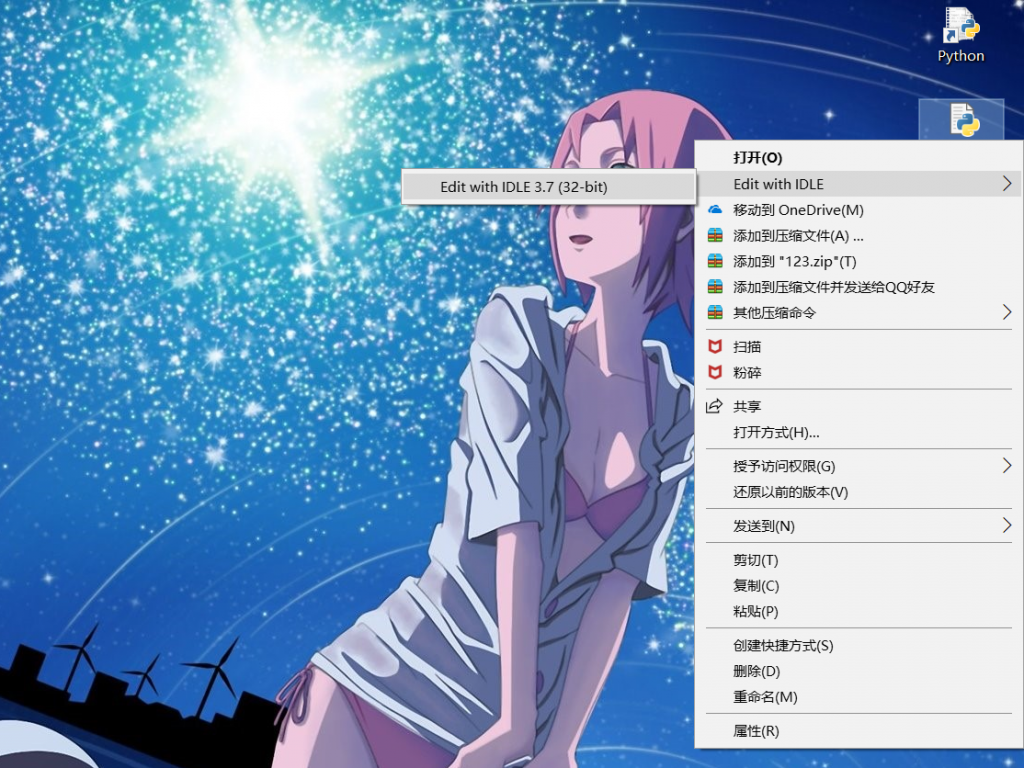
Task: Choose 添加到 "123.zip"(T) menu entry
Action: [x=858, y=261]
